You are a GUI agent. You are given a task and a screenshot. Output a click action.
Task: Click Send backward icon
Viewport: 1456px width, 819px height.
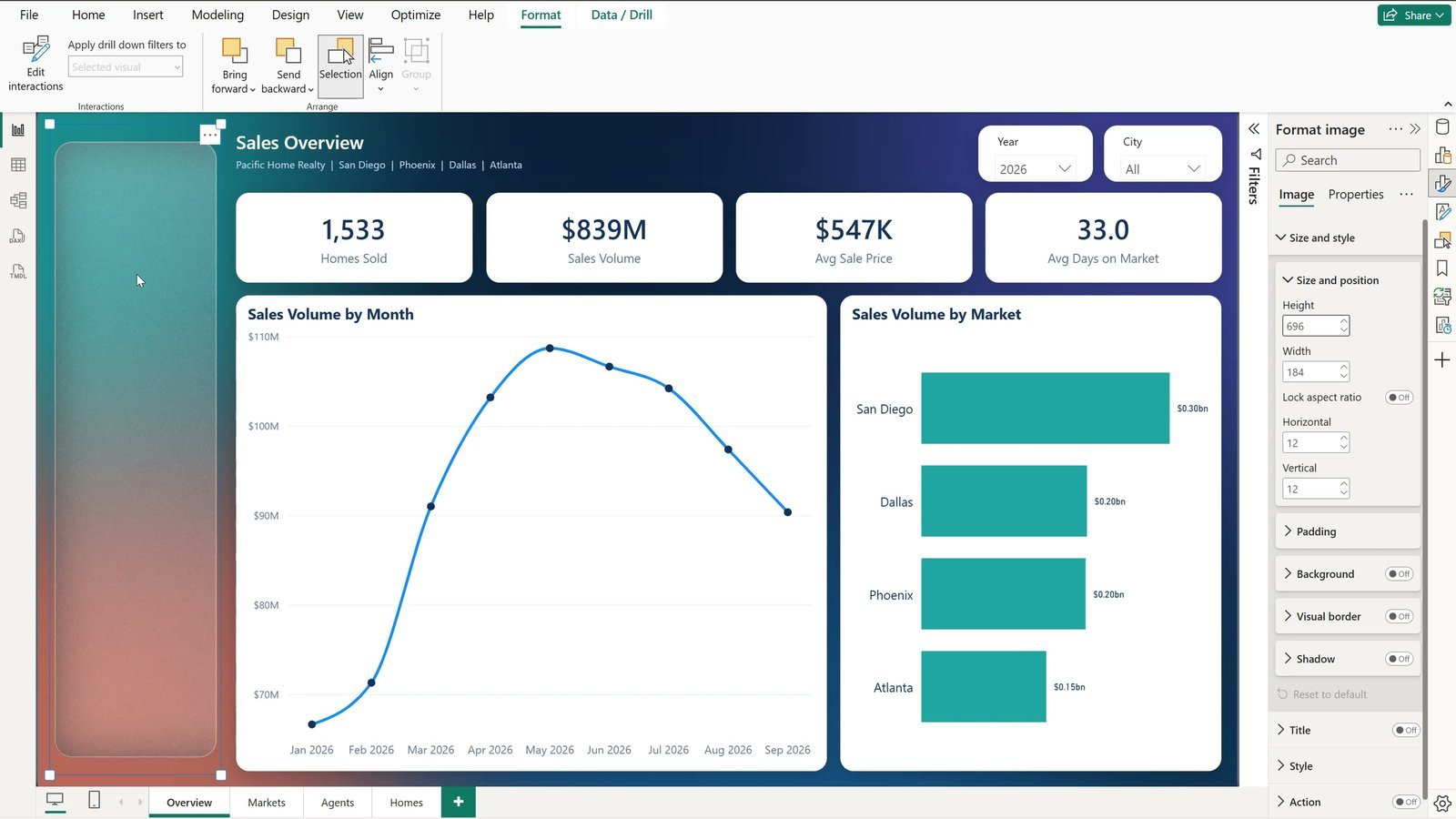tap(288, 51)
